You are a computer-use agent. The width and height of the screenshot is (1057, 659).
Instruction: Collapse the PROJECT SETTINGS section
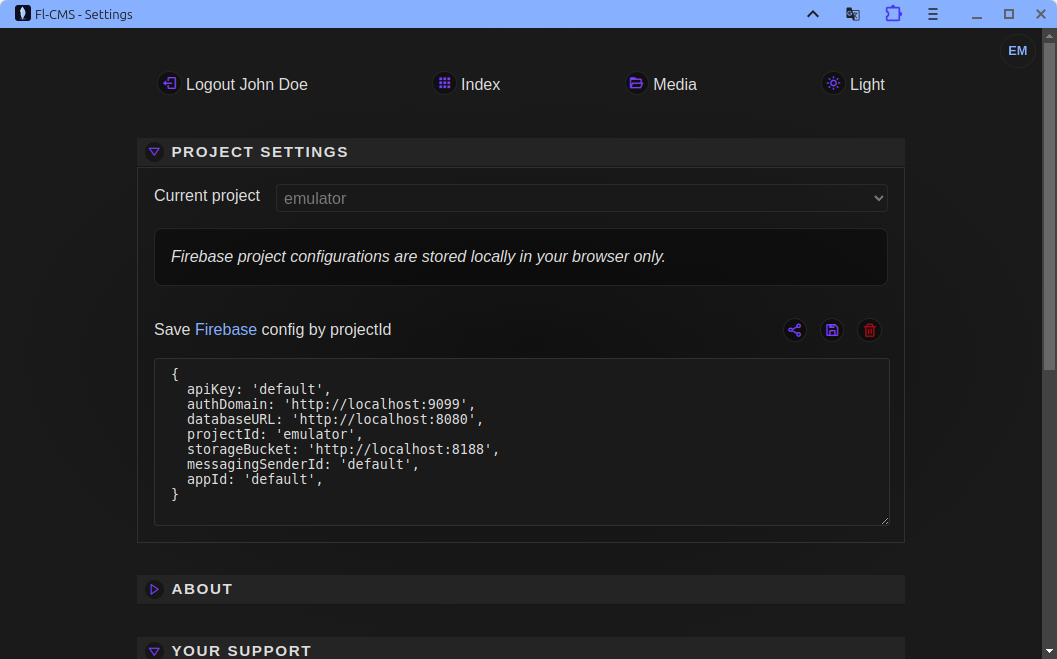pos(155,151)
